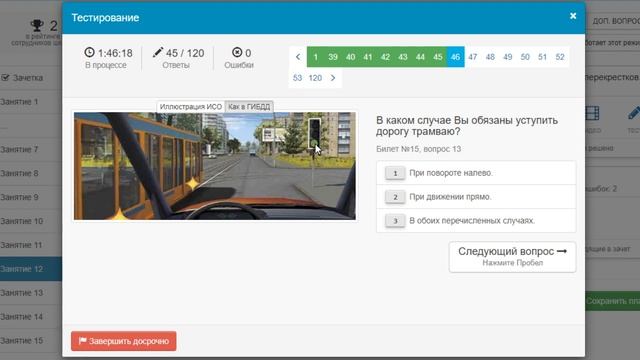Select current question 46
640x360 pixels.
[456, 57]
